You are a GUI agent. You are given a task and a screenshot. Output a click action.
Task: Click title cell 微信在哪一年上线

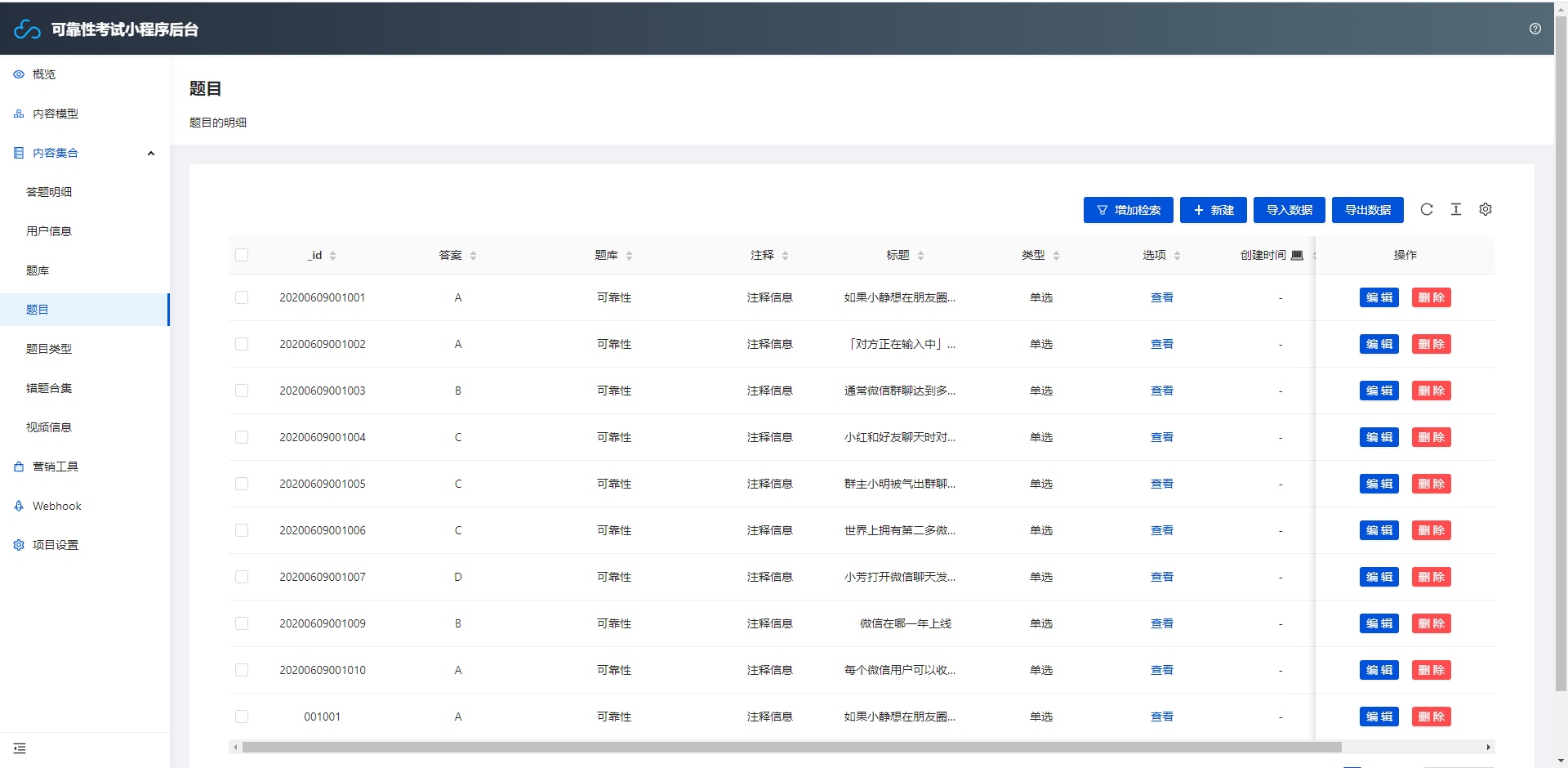(x=906, y=623)
